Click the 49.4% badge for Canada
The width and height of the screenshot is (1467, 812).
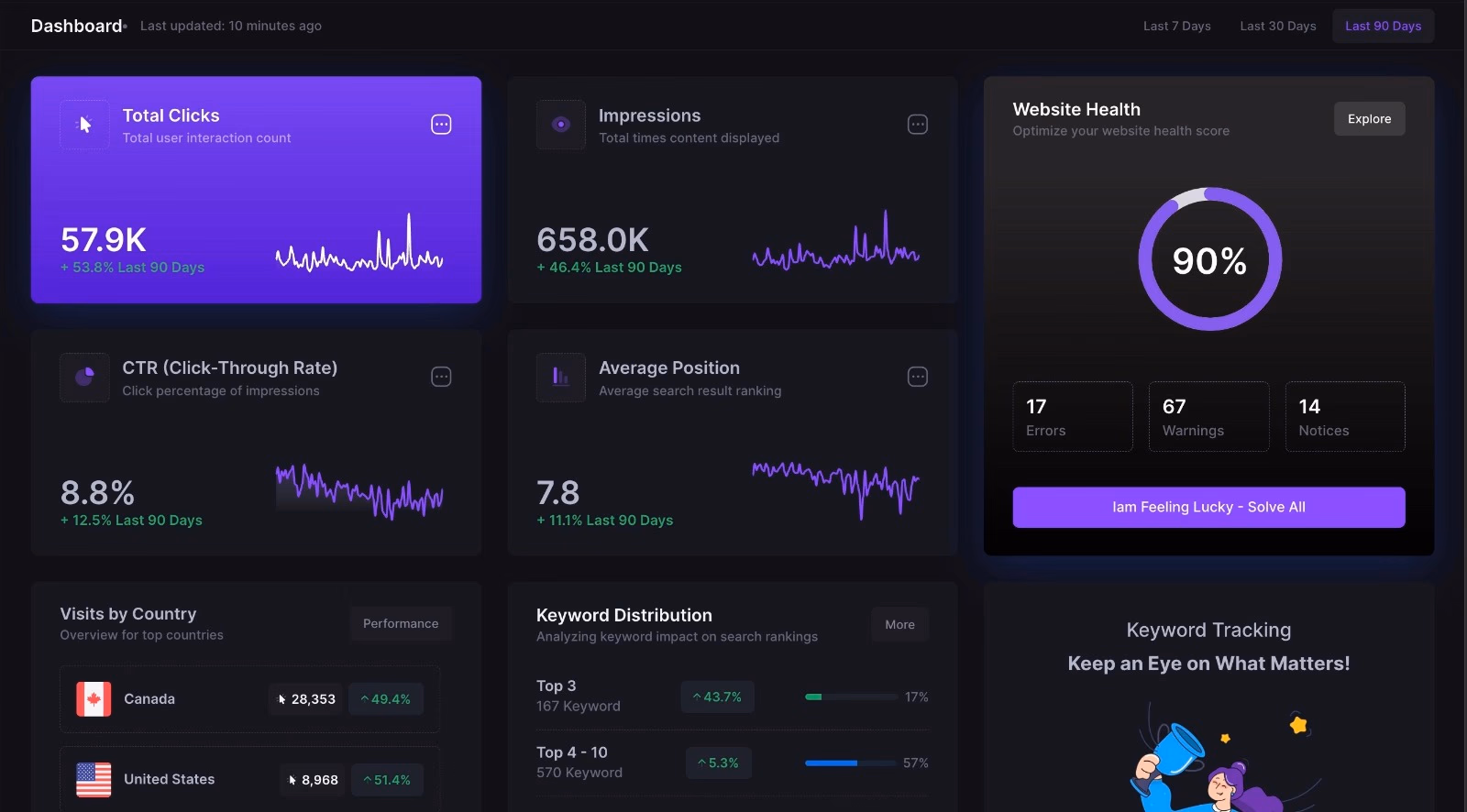(x=386, y=699)
